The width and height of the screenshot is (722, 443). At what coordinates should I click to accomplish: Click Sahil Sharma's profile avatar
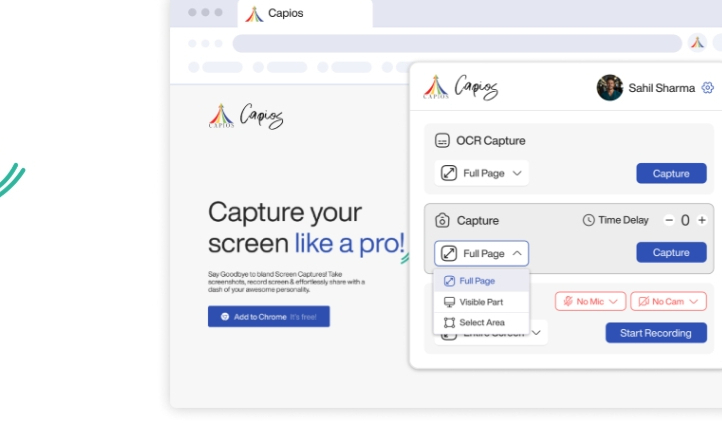pos(610,87)
